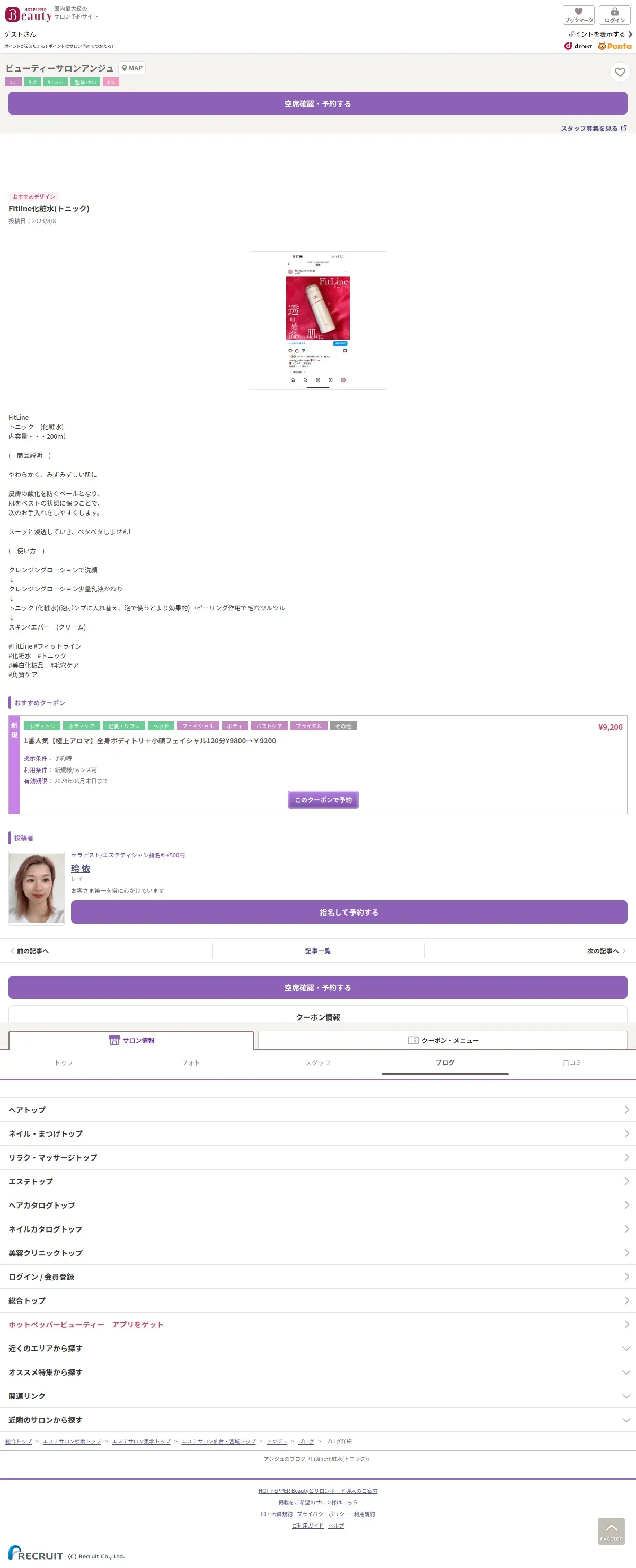Open ご利用ガイド footer link
The image size is (636, 1568).
308,1526
